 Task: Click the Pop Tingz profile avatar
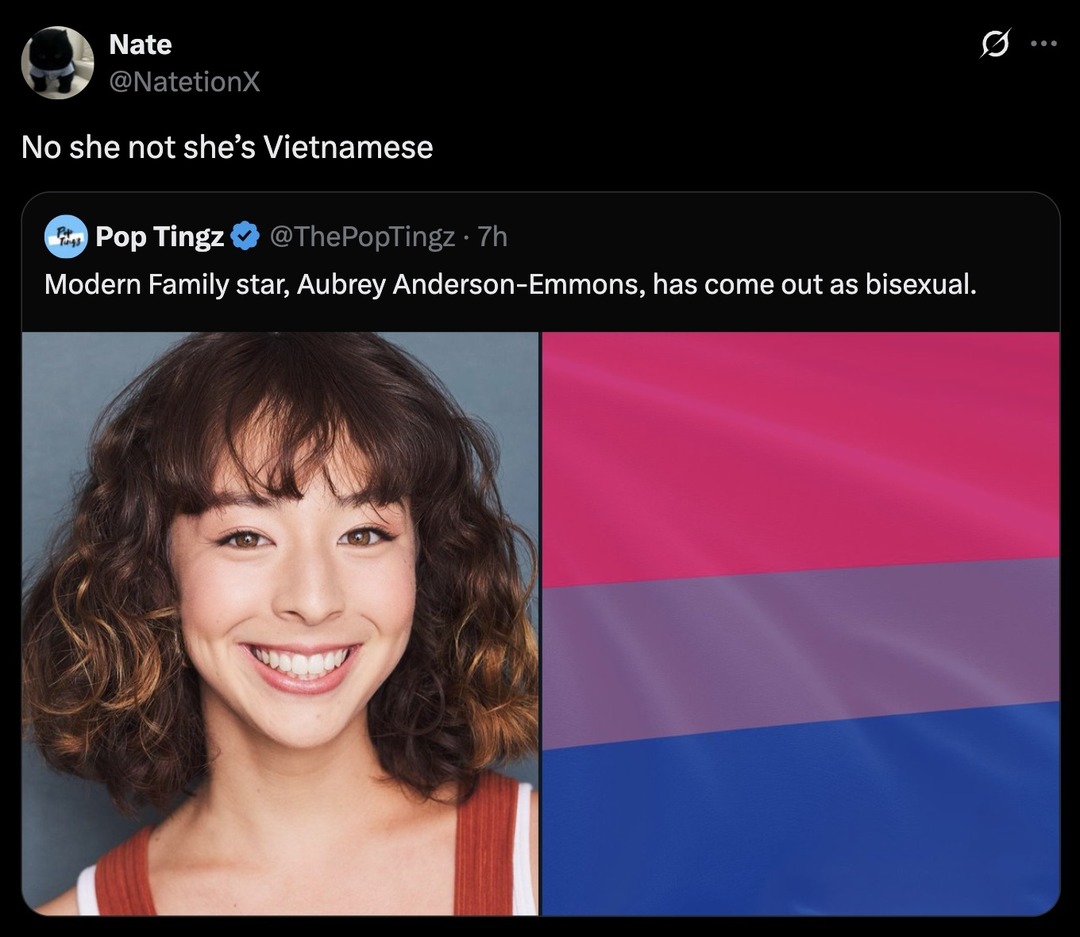tap(66, 237)
